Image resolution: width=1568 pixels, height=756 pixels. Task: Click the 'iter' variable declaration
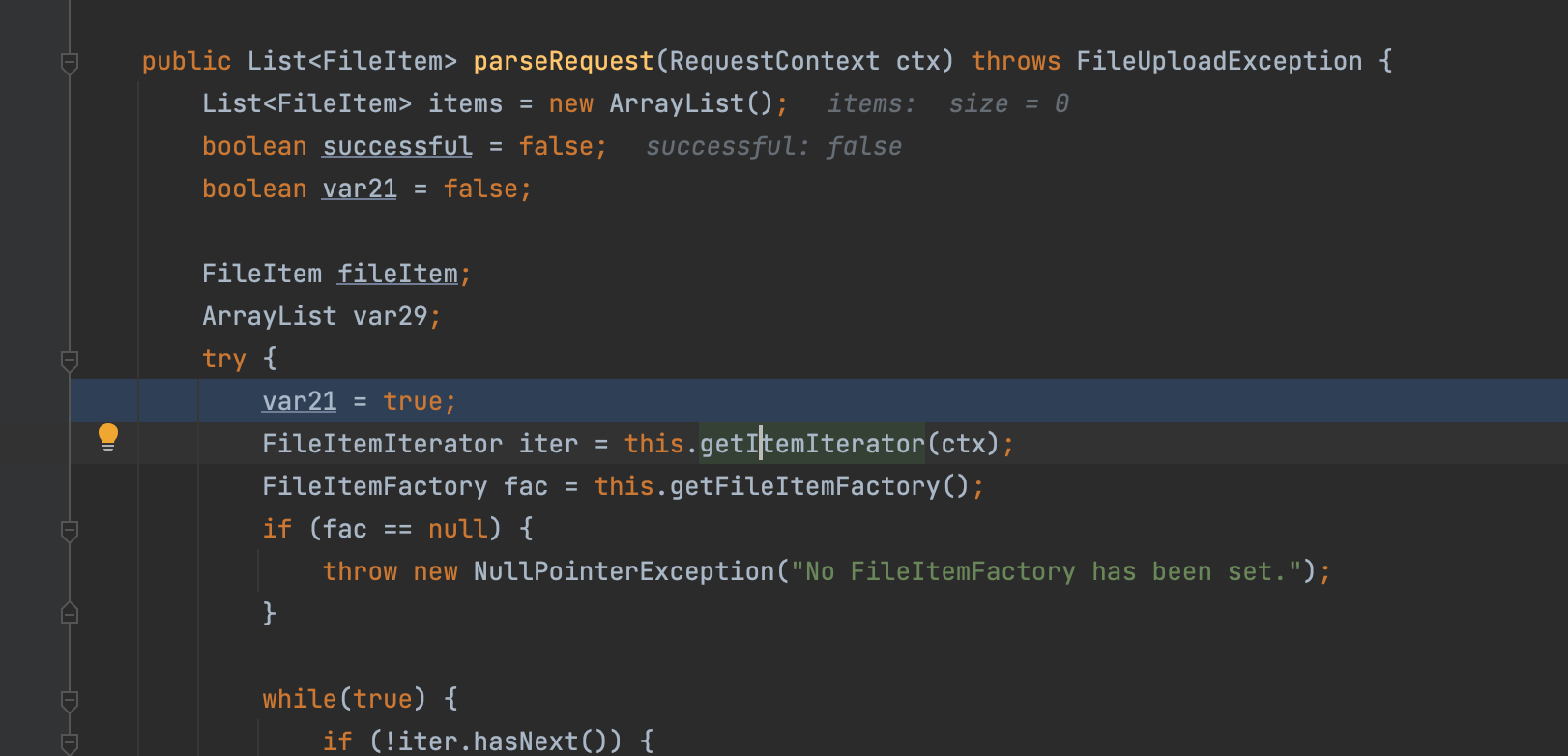[548, 444]
